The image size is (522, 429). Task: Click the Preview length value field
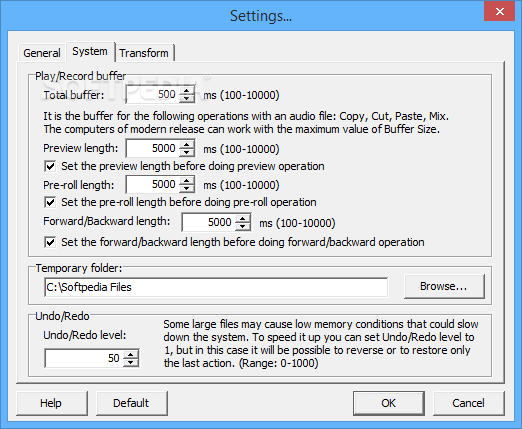click(x=153, y=148)
